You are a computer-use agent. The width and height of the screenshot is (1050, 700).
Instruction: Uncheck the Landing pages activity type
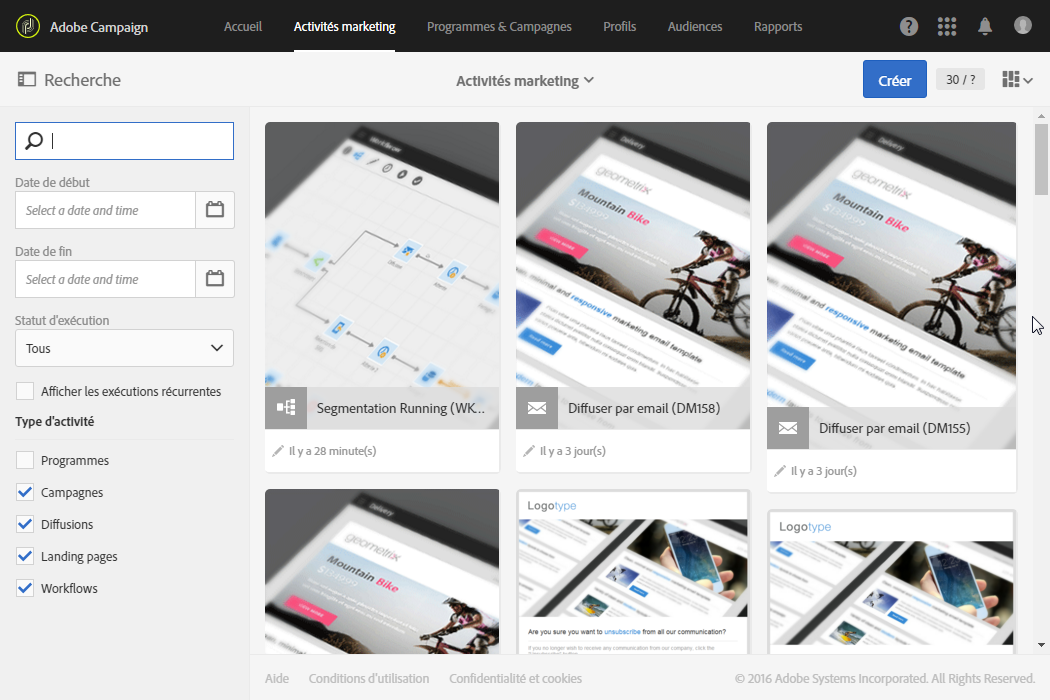click(x=25, y=556)
